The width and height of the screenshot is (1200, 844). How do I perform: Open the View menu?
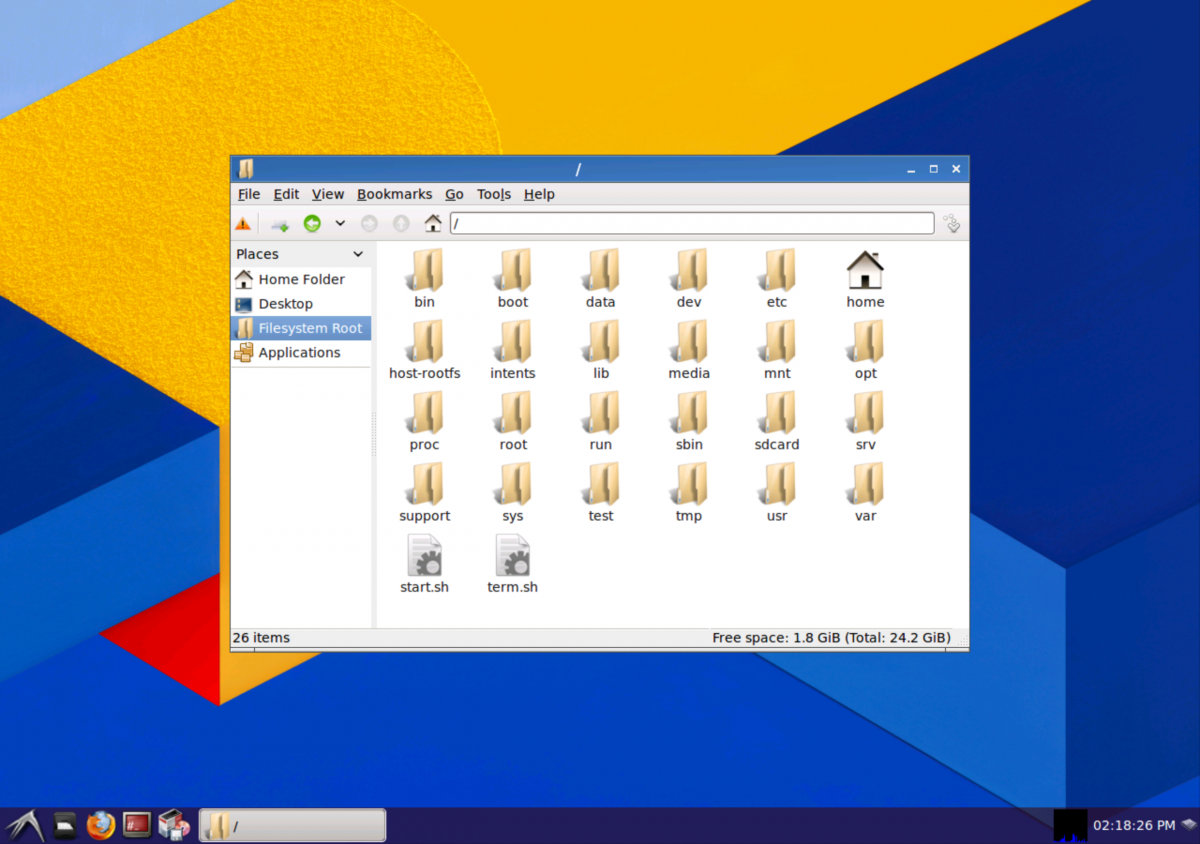[x=327, y=194]
